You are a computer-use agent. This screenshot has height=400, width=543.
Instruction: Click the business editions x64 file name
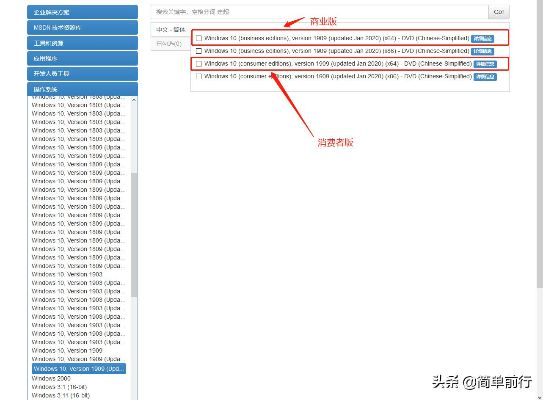pyautogui.click(x=337, y=38)
